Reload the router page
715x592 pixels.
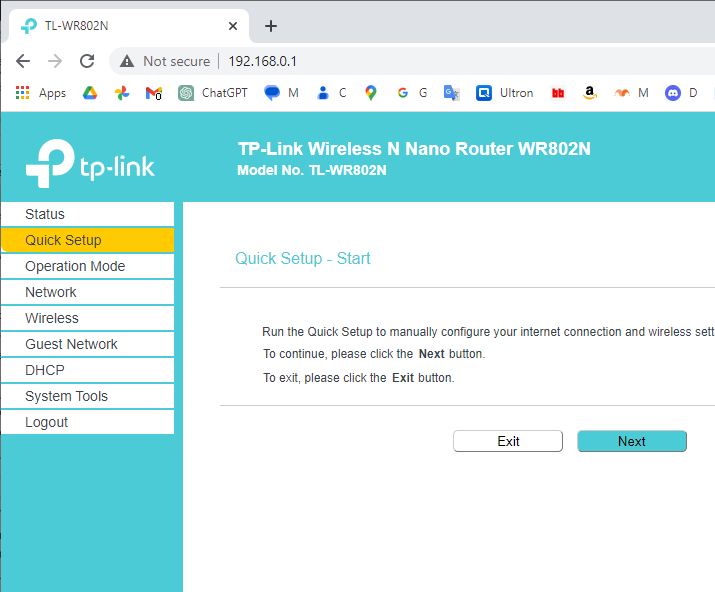pyautogui.click(x=87, y=61)
